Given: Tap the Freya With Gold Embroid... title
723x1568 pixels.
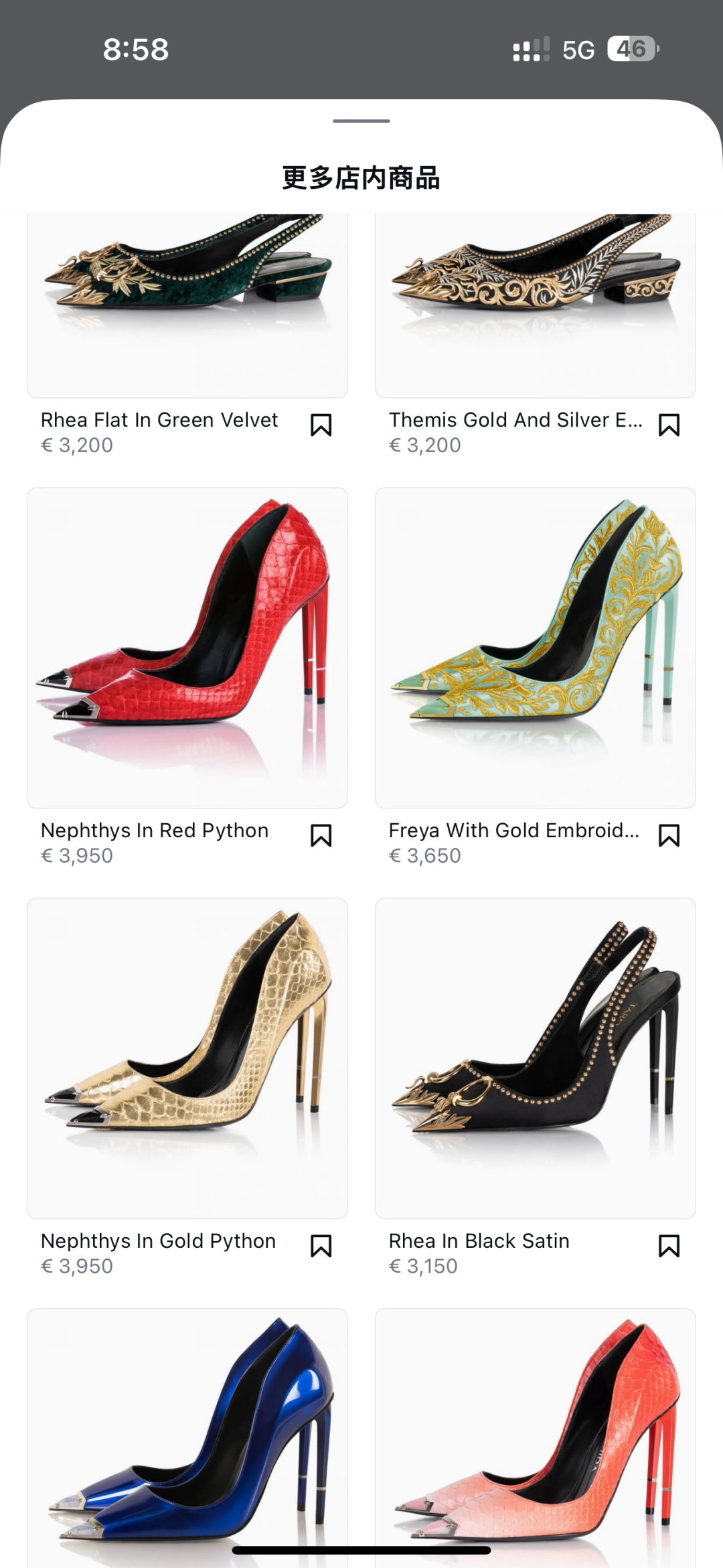Looking at the screenshot, I should coord(514,831).
